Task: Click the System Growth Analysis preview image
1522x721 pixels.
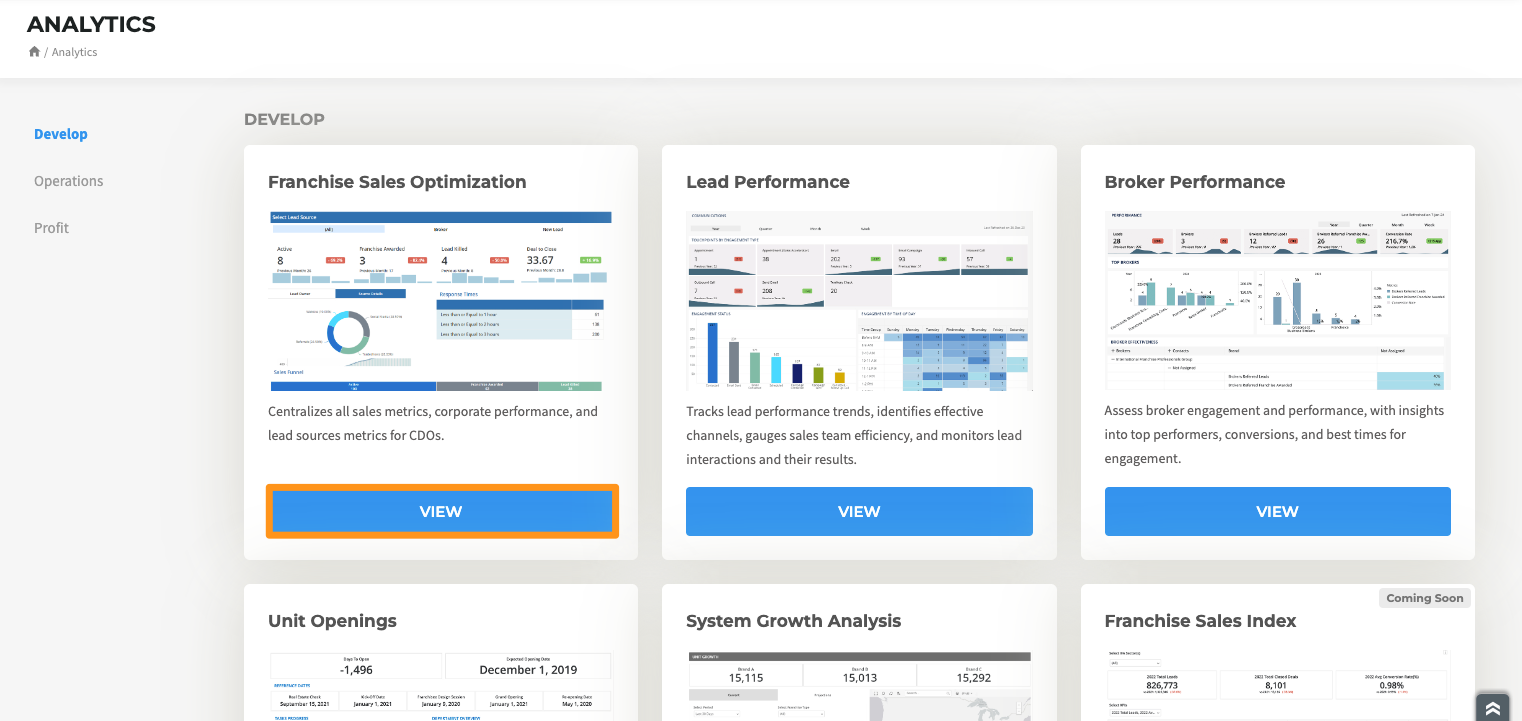Action: pyautogui.click(x=859, y=686)
